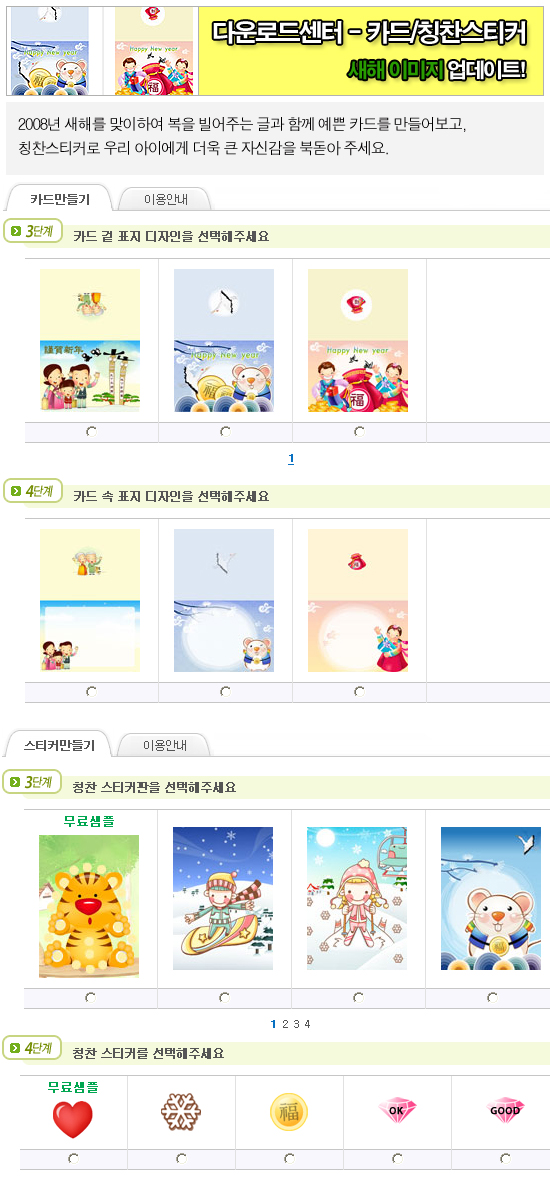Choose the snowflake cookie sticker icon
The image size is (550, 1179).
(181, 1112)
